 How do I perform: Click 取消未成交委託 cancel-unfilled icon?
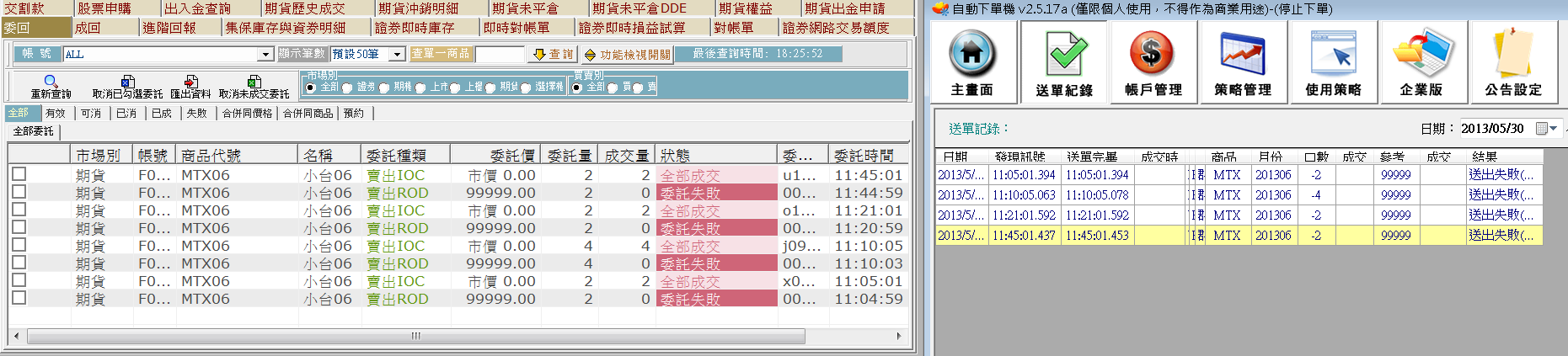point(254,82)
